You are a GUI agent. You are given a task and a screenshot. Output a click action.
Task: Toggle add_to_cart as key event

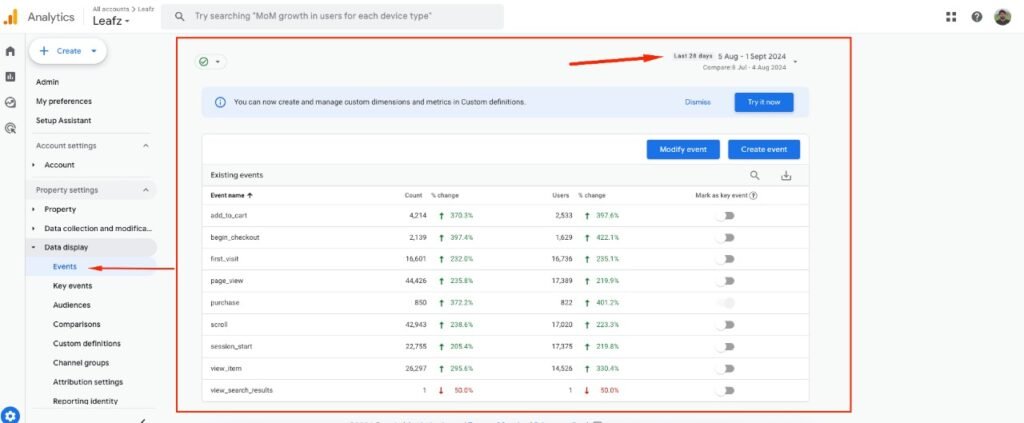point(726,215)
